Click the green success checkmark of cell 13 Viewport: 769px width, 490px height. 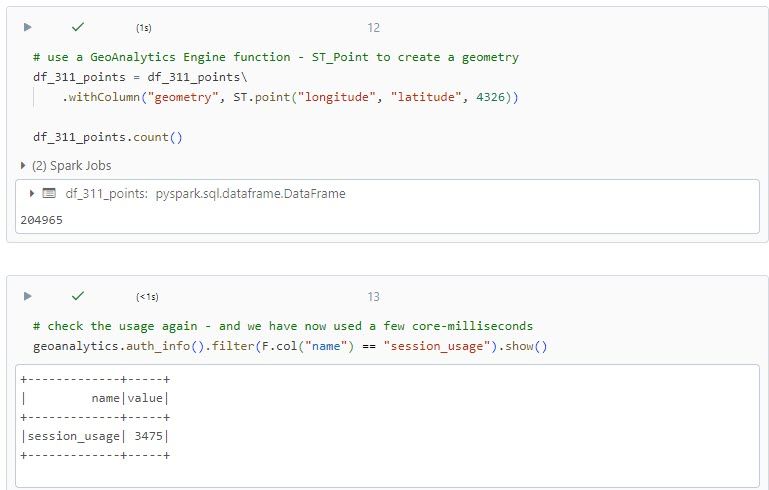(x=78, y=296)
